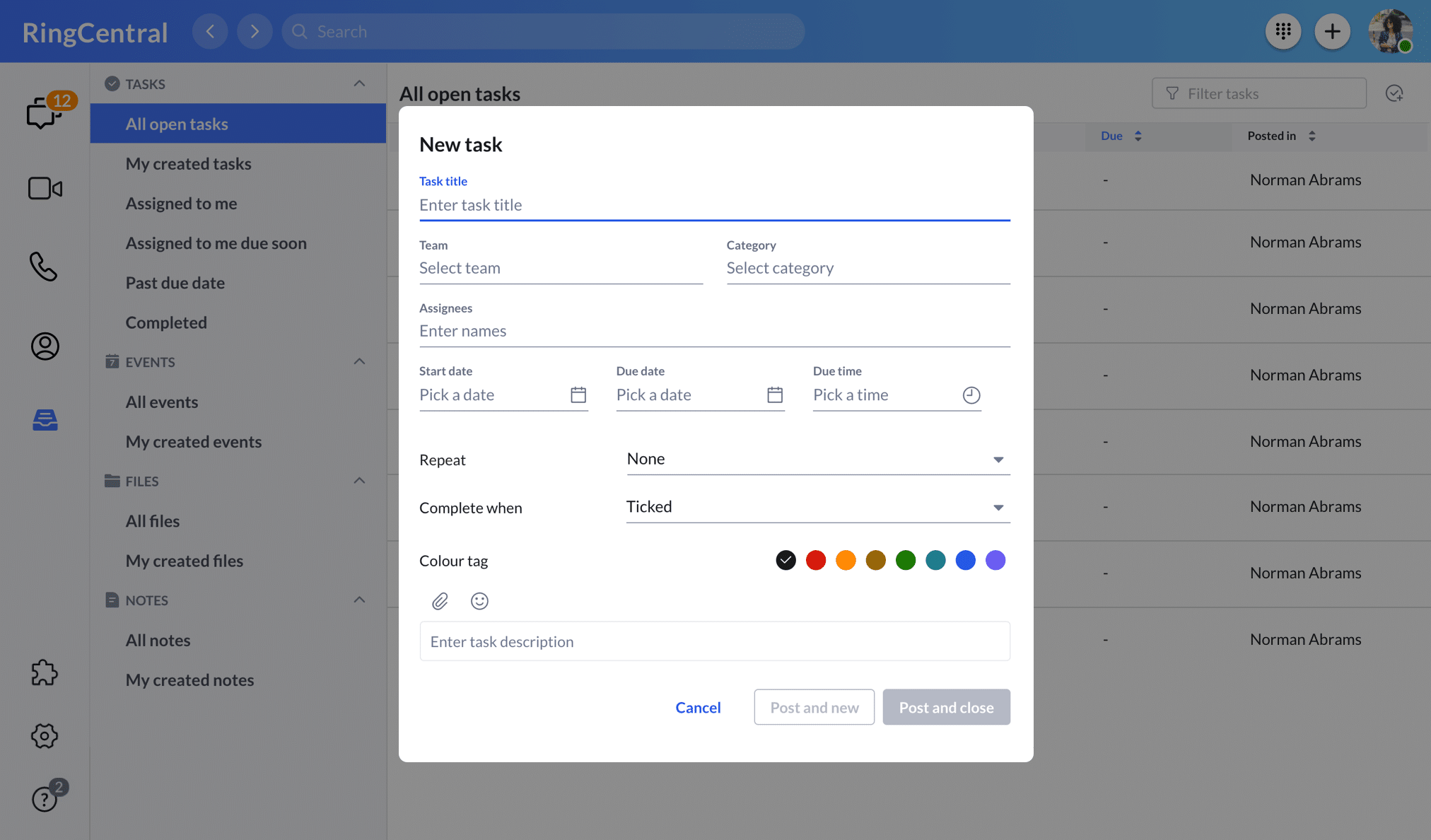
Task: Open the emoji picker icon
Action: pyautogui.click(x=479, y=601)
